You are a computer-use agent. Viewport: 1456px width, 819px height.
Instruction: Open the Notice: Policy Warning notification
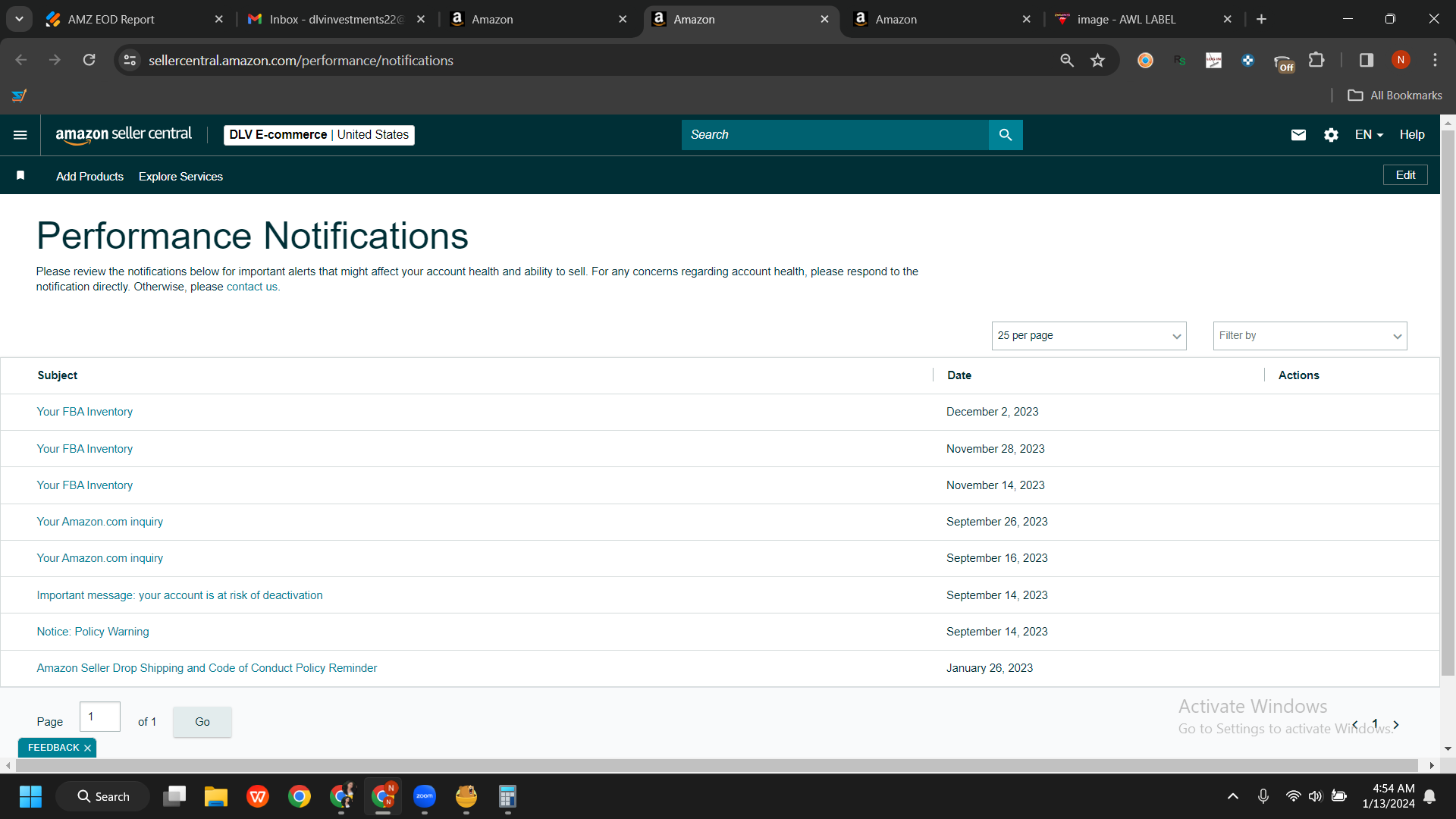93,632
